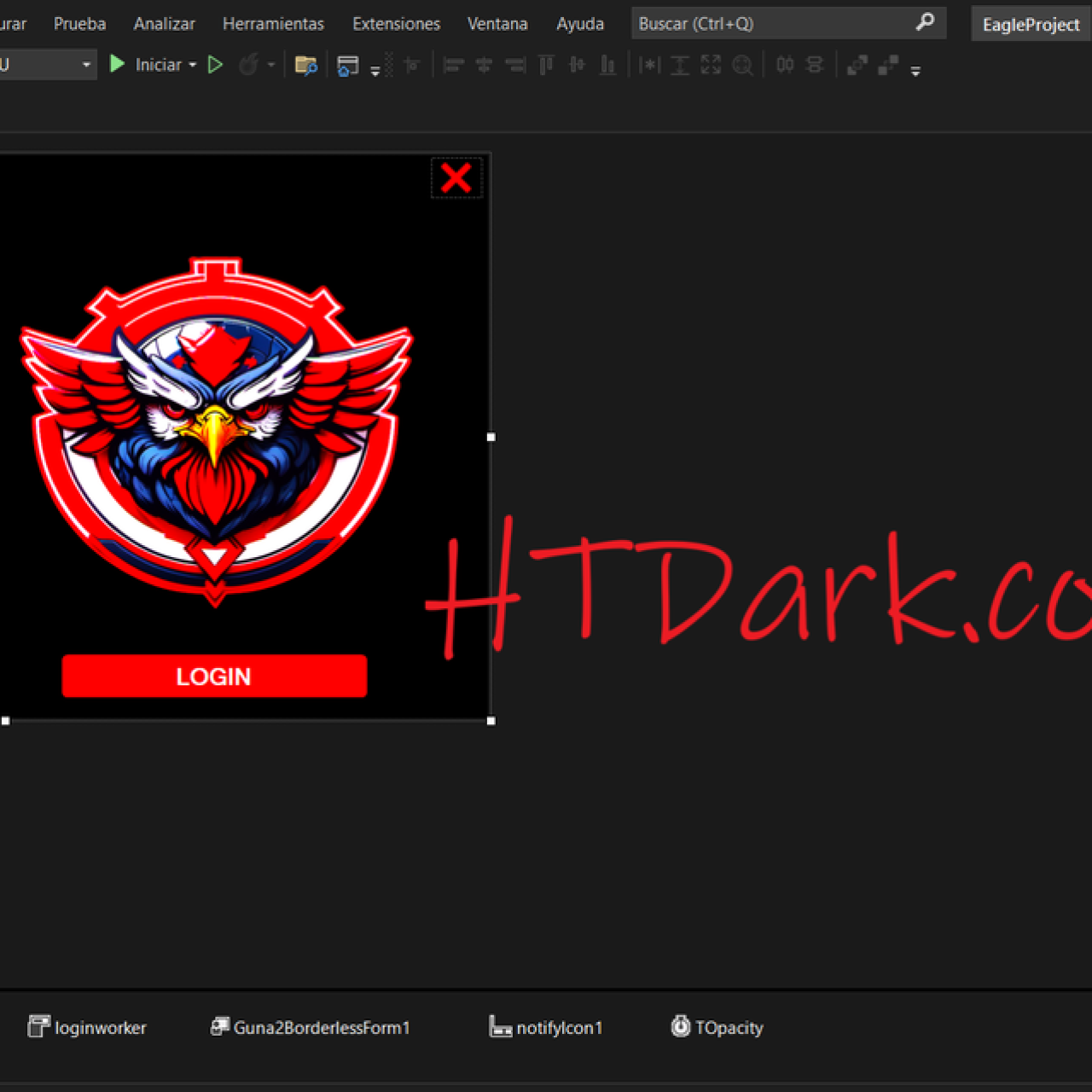Select Guna2BorderlessForm1 component in tray
The image size is (1092, 1092).
tap(311, 1027)
